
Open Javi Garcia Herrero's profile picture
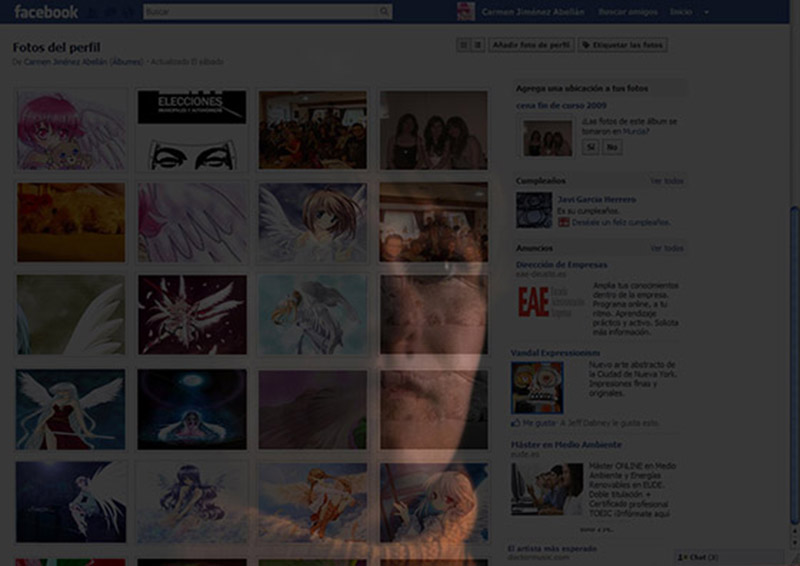[x=534, y=210]
